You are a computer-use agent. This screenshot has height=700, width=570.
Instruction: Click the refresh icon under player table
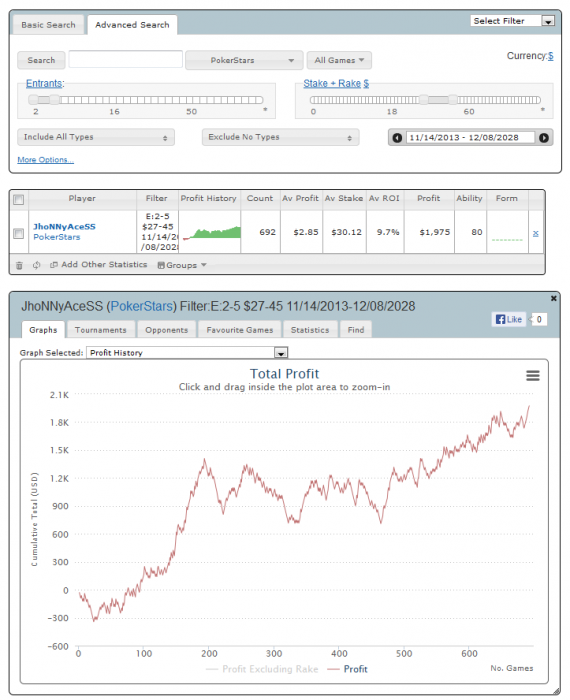[x=37, y=265]
